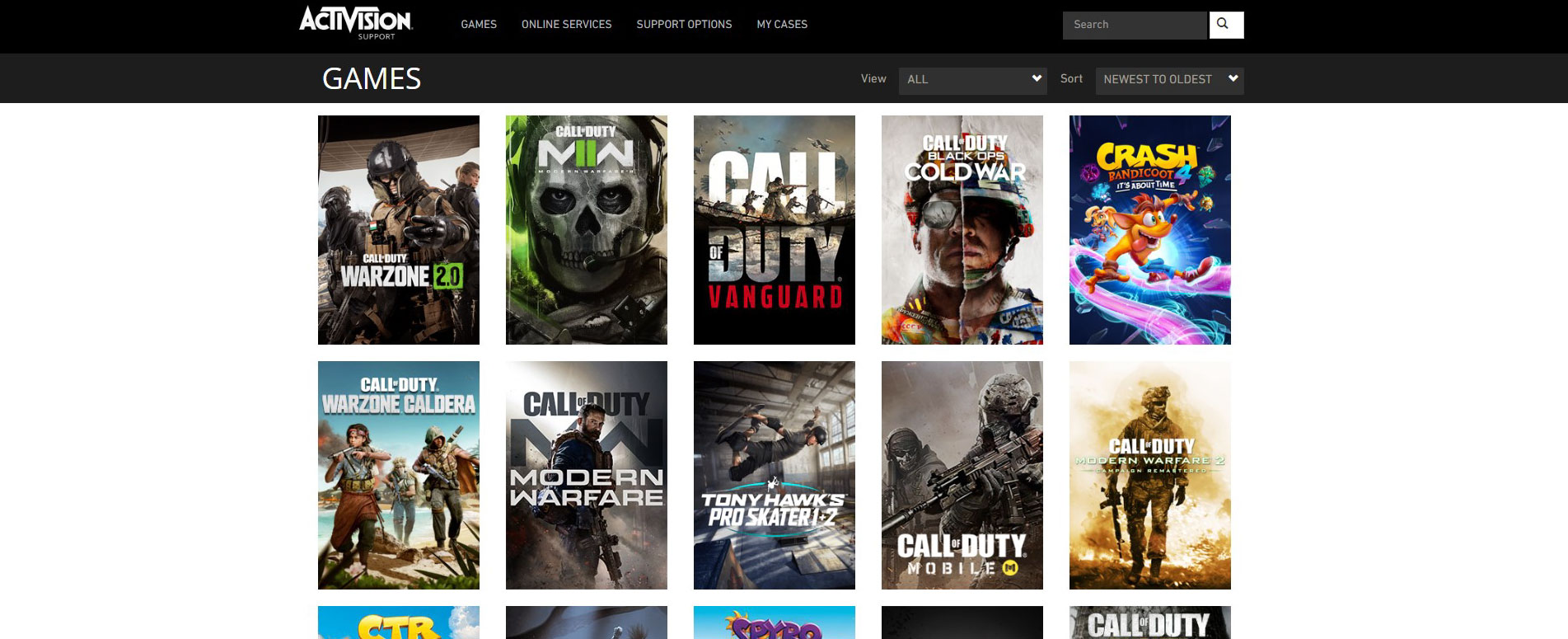This screenshot has width=1568, height=639.
Task: Open Modern Warfare II skull cover
Action: pyautogui.click(x=587, y=230)
